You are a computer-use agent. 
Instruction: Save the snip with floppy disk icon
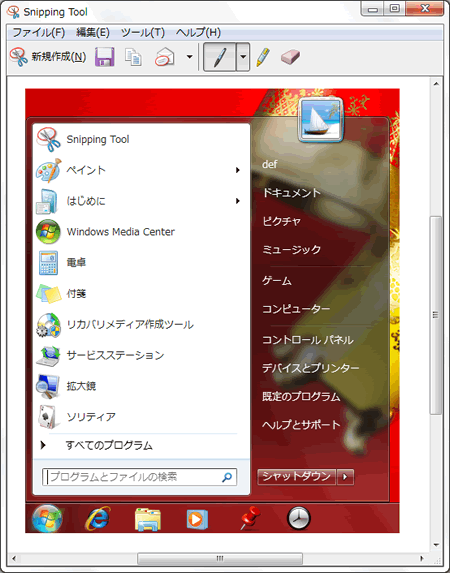(x=105, y=57)
